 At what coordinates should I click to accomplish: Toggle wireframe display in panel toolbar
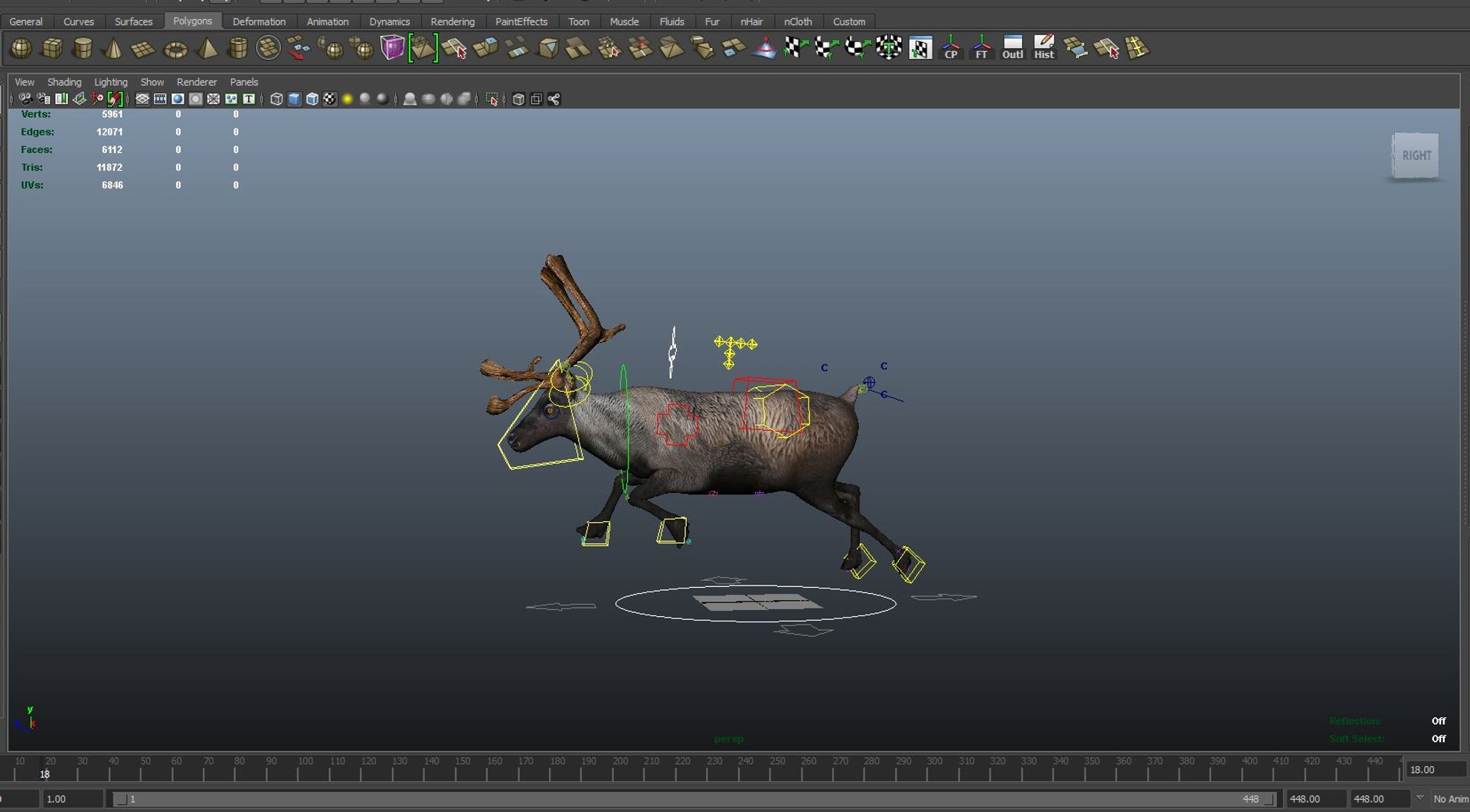point(276,99)
